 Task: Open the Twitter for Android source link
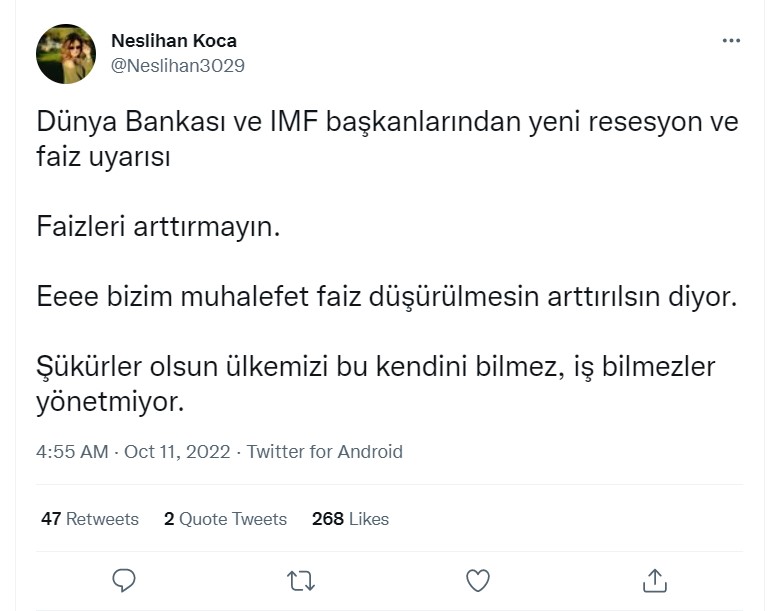click(324, 452)
